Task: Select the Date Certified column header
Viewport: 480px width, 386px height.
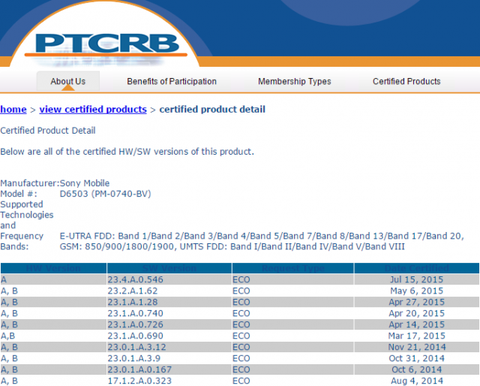Action: click(417, 268)
